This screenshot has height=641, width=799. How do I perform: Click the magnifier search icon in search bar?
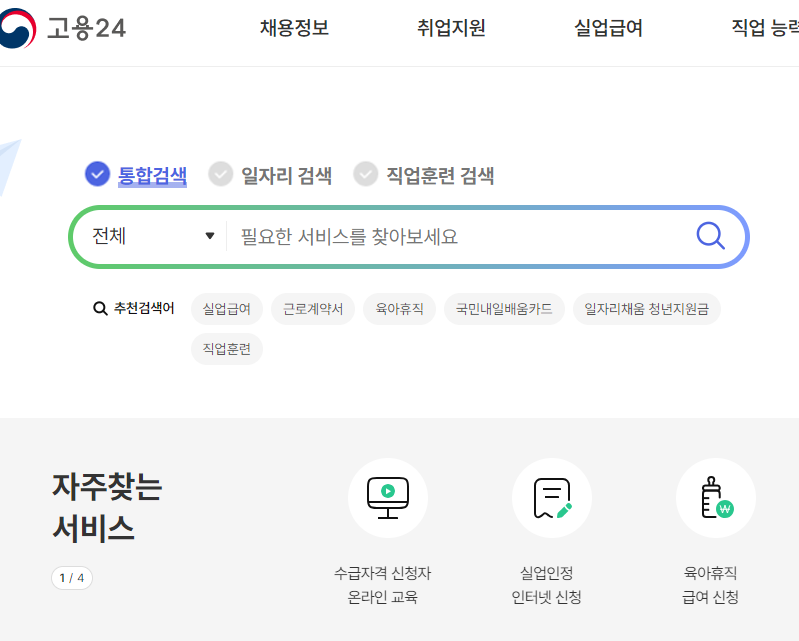(x=710, y=235)
